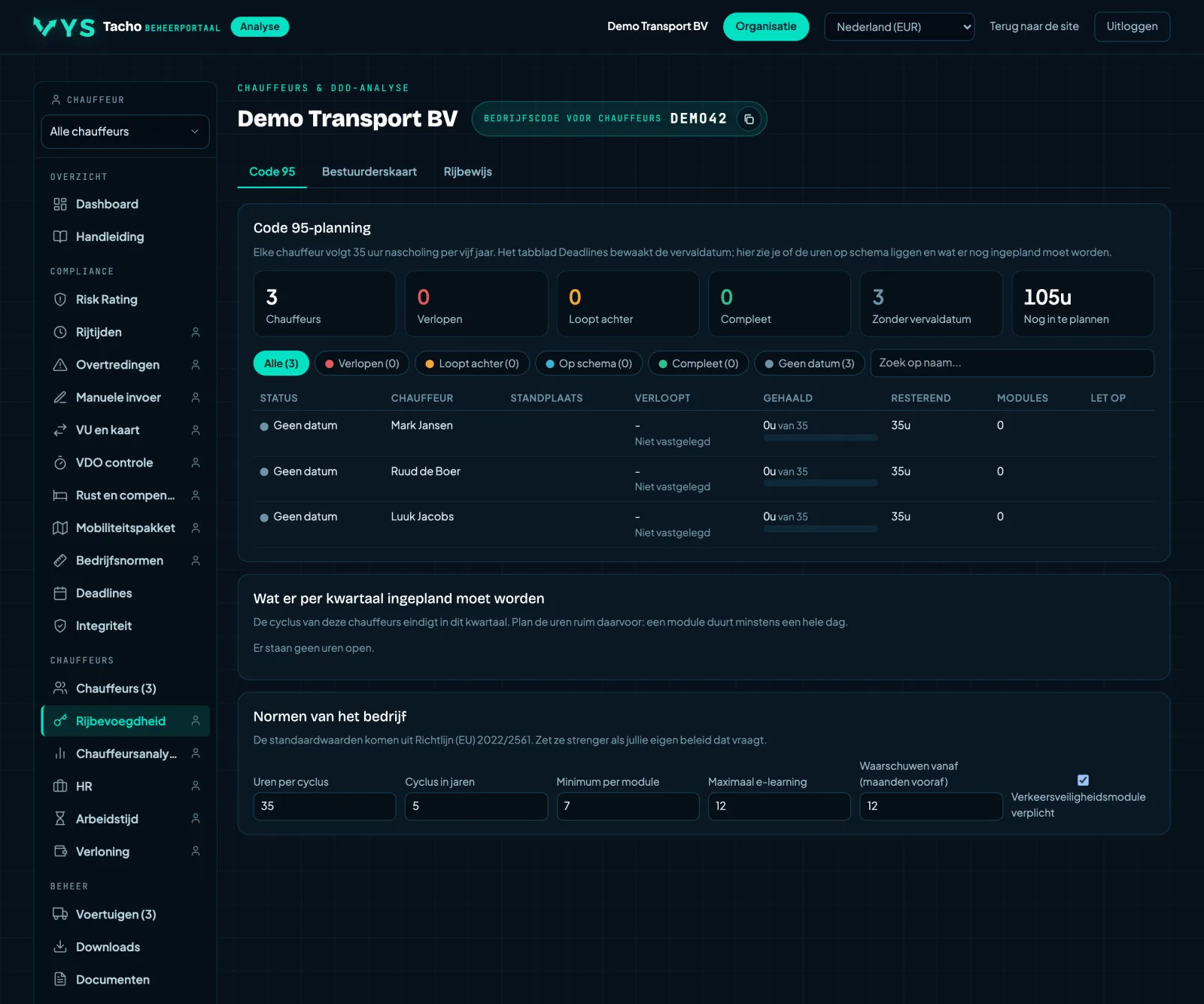Open Integriteit shield-check icon
This screenshot has width=1204, height=1004.
pos(60,625)
